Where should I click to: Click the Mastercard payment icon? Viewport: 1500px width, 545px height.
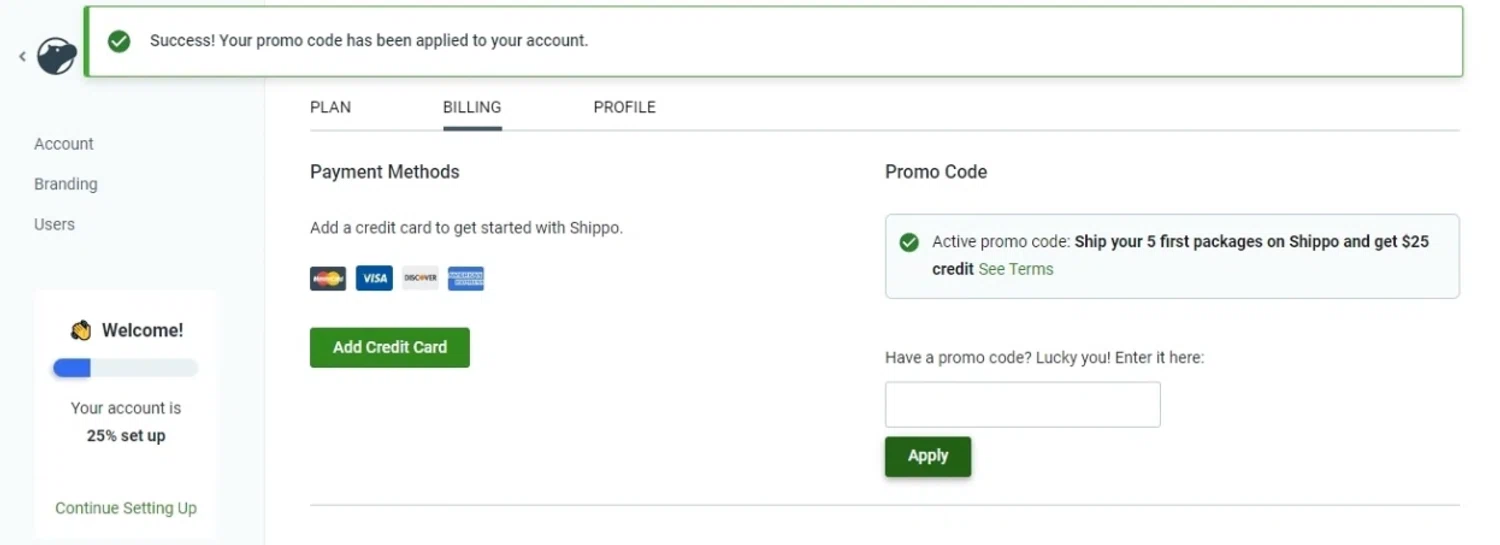[x=328, y=279]
